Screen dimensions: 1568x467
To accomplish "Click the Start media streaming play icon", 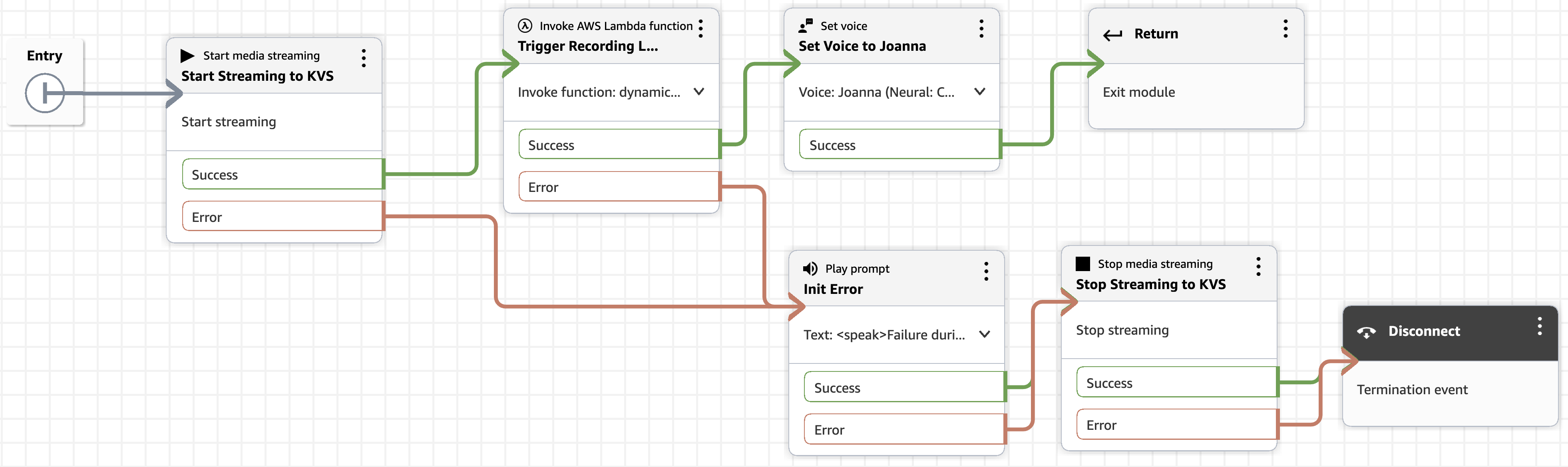I will (187, 56).
